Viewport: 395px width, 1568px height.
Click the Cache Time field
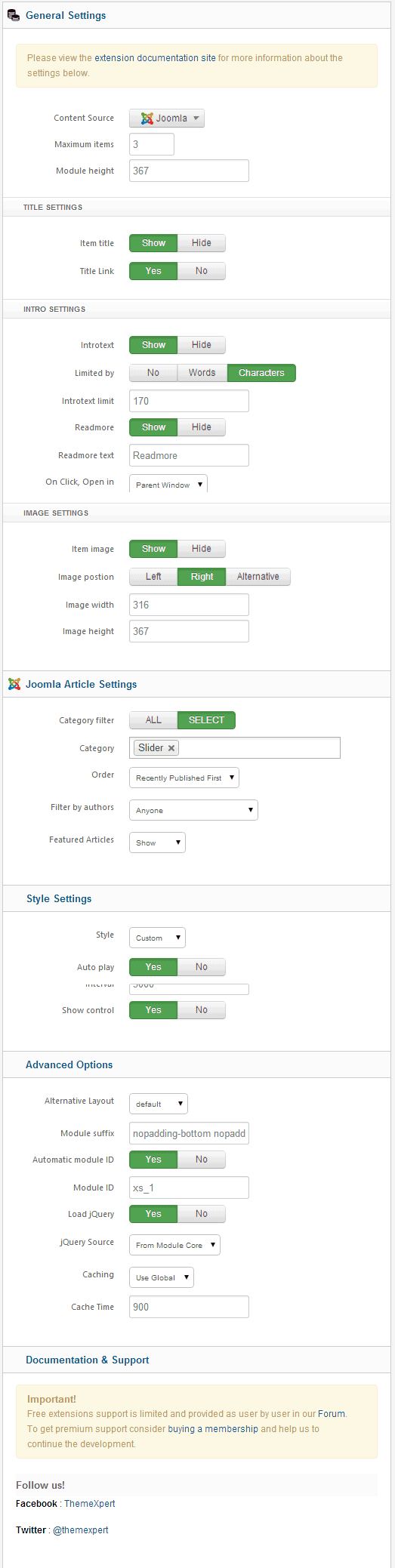[189, 1307]
